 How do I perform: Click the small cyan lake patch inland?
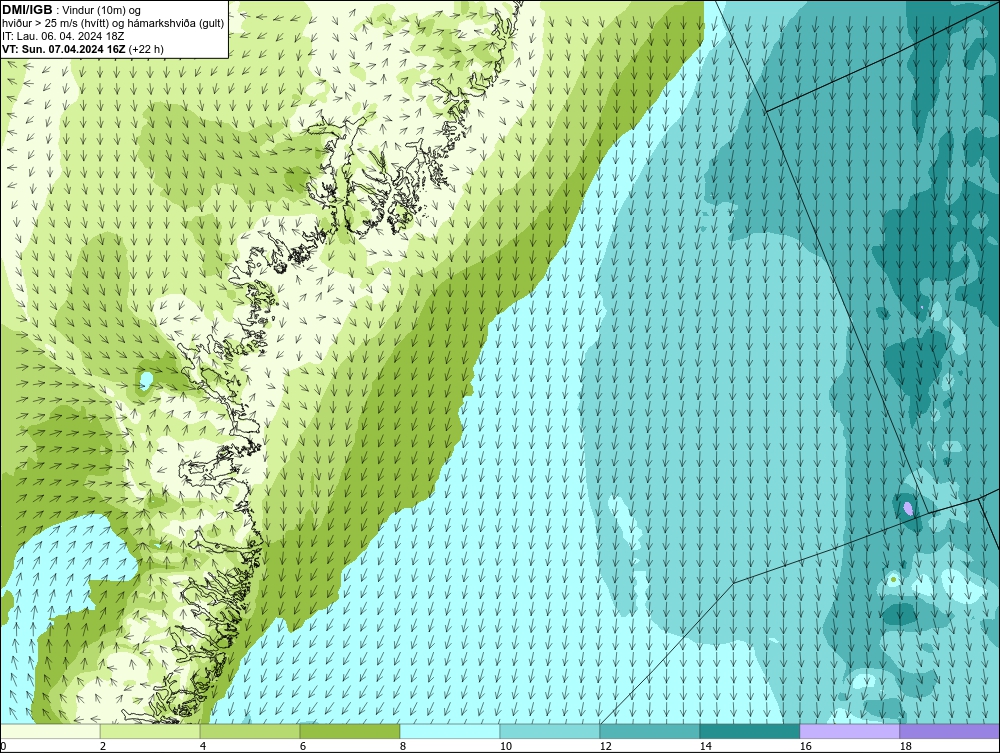146,381
